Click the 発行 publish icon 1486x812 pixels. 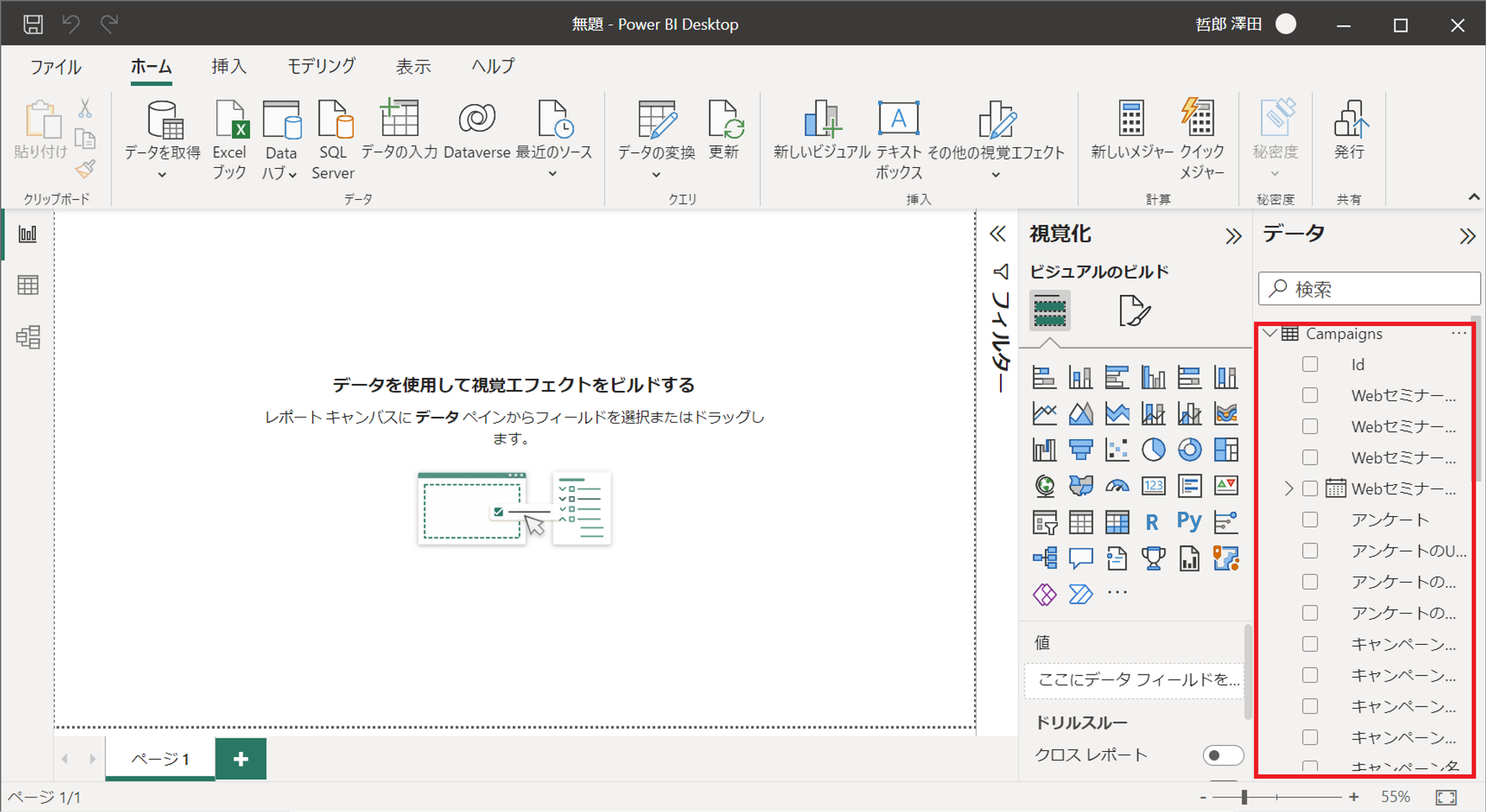[x=1350, y=120]
